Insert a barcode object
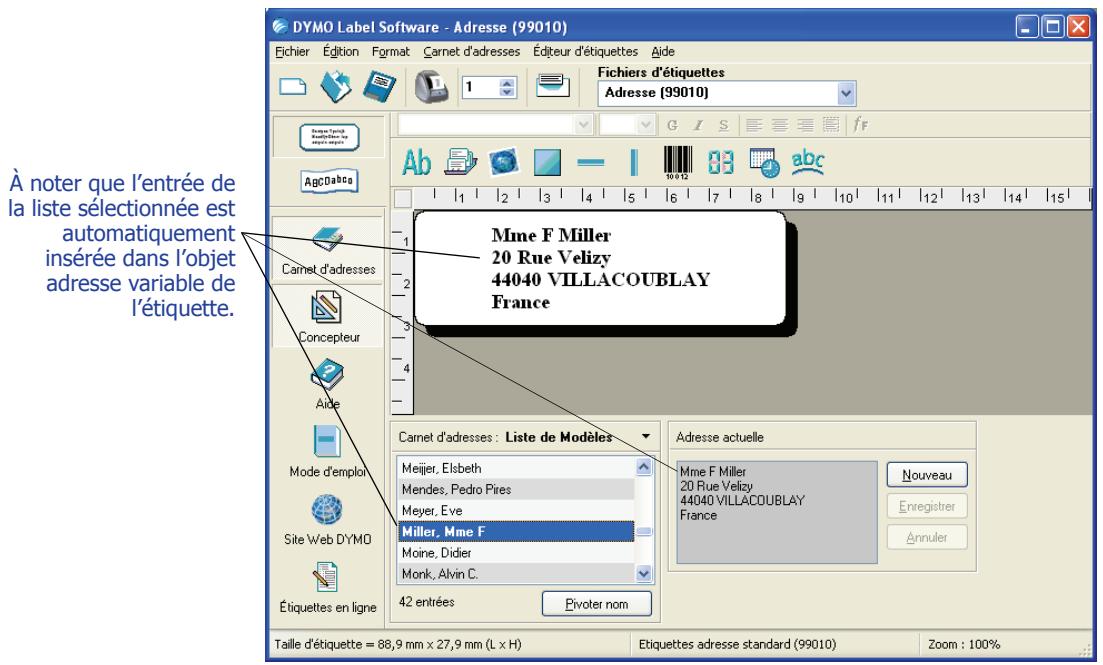 coord(678,163)
